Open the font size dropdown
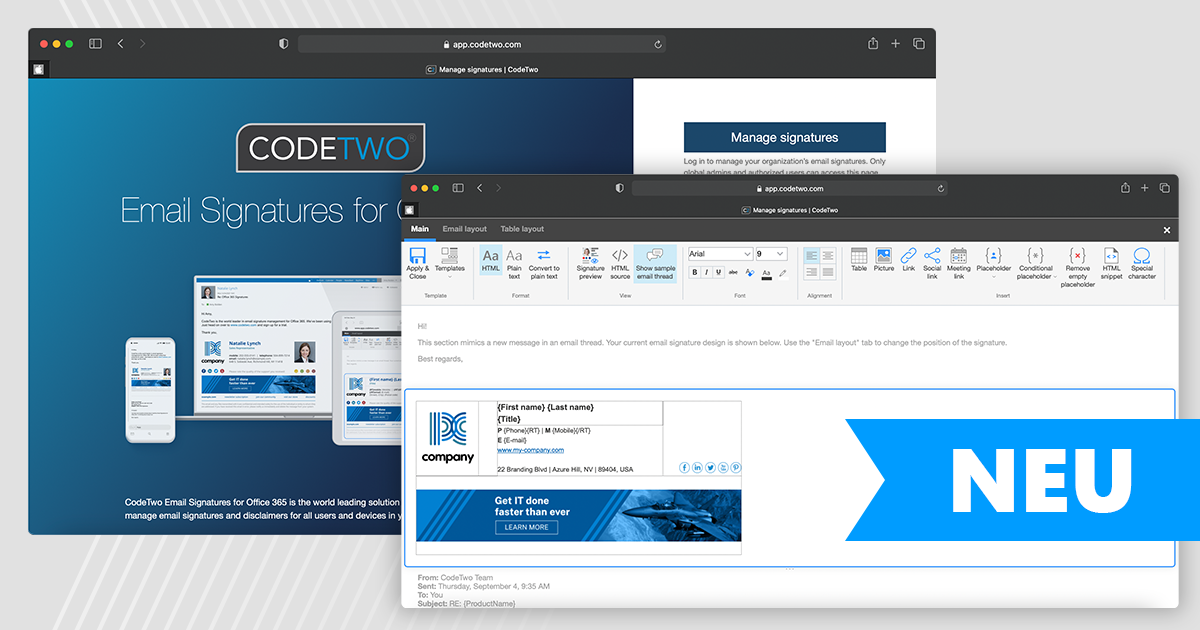 click(769, 254)
